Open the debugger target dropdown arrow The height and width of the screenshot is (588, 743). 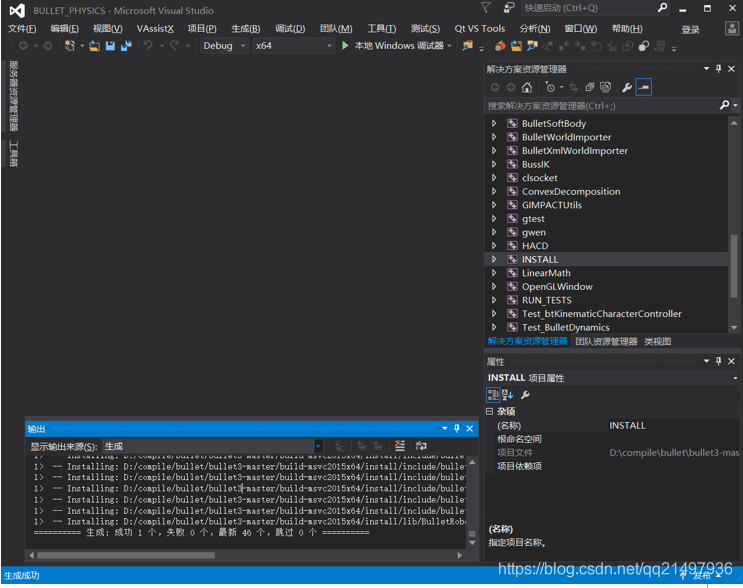[449, 45]
